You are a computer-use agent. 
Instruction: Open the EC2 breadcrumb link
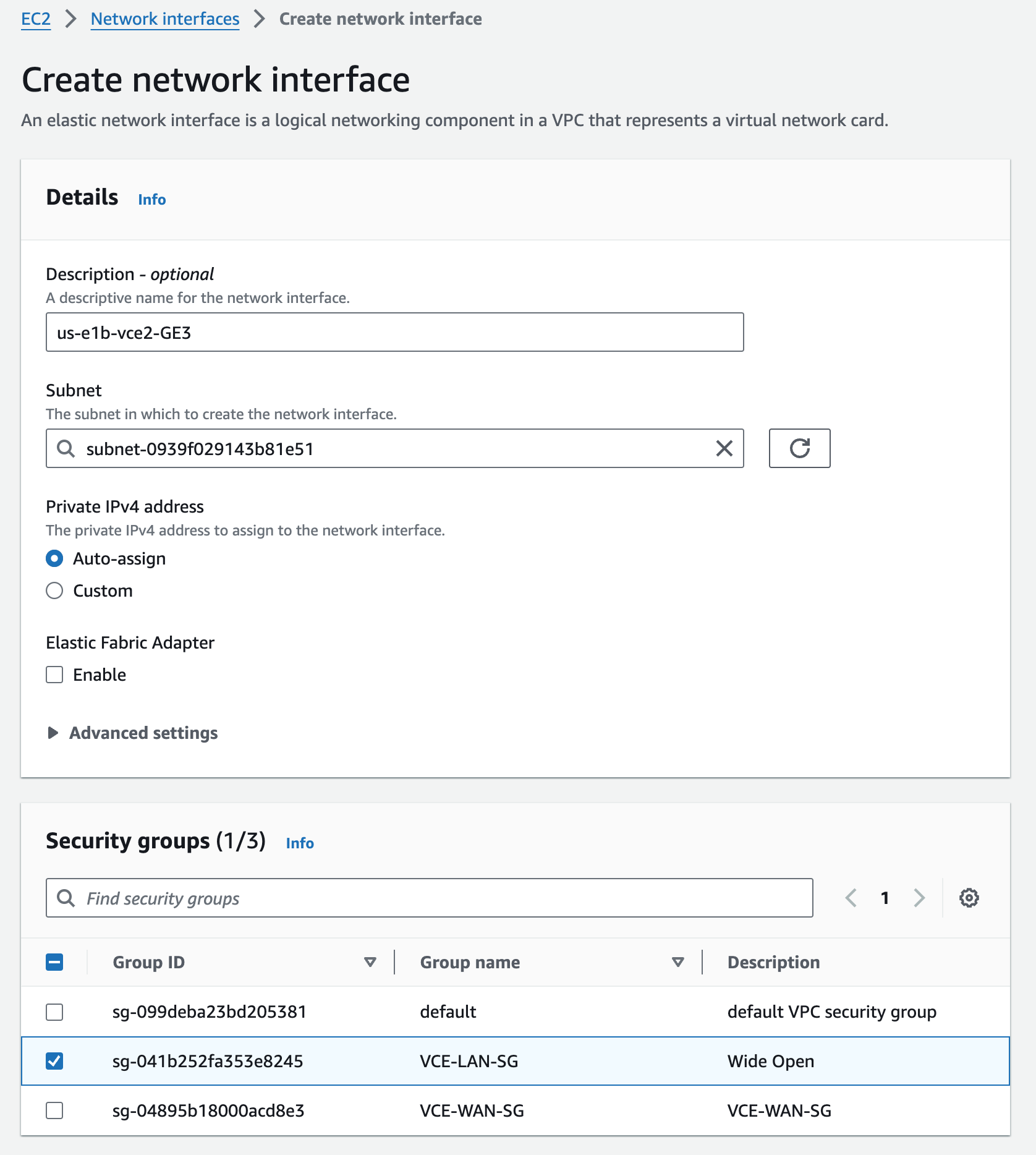click(36, 19)
